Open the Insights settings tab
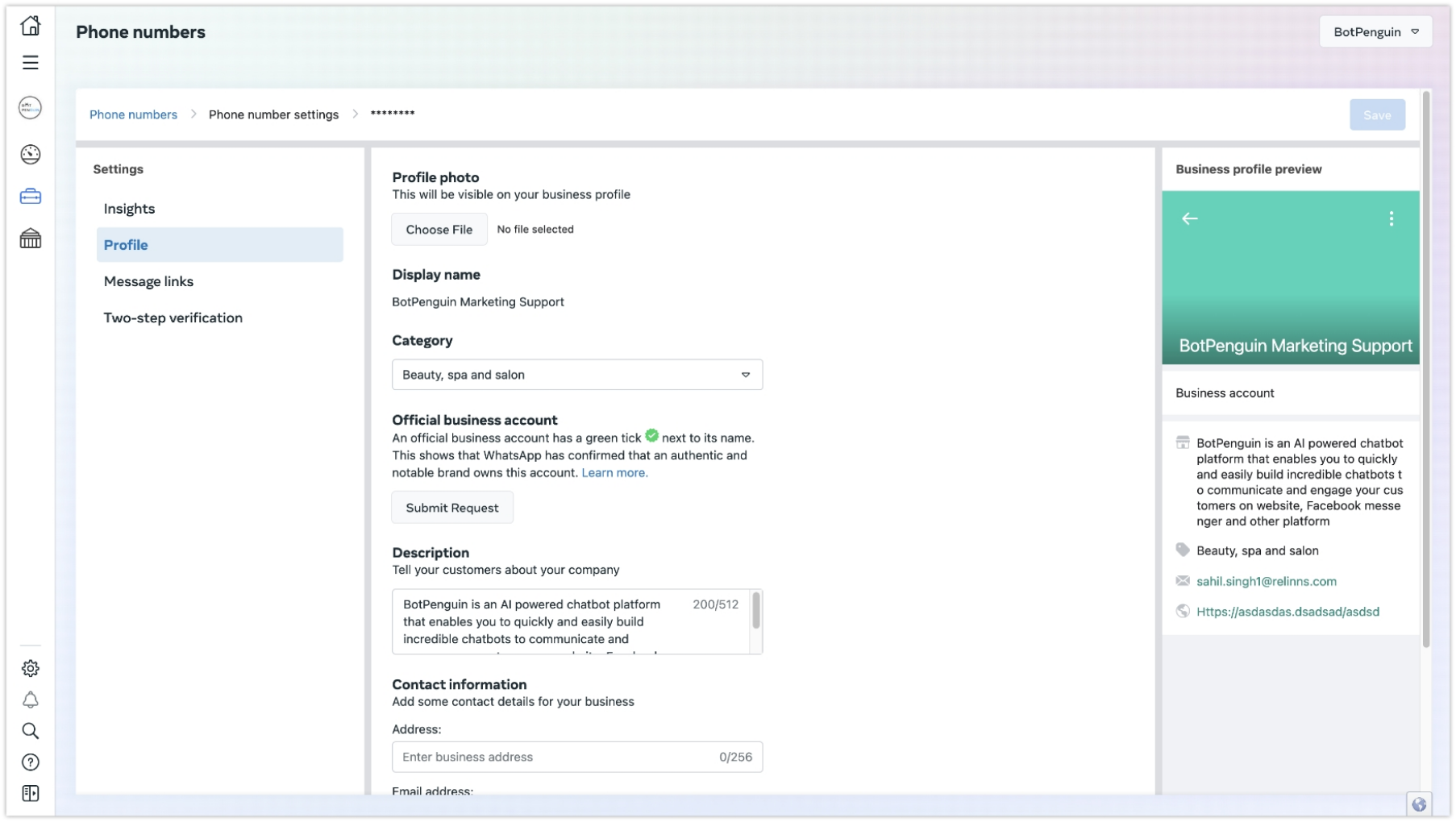This screenshot has height=822, width=1456. (x=219, y=209)
